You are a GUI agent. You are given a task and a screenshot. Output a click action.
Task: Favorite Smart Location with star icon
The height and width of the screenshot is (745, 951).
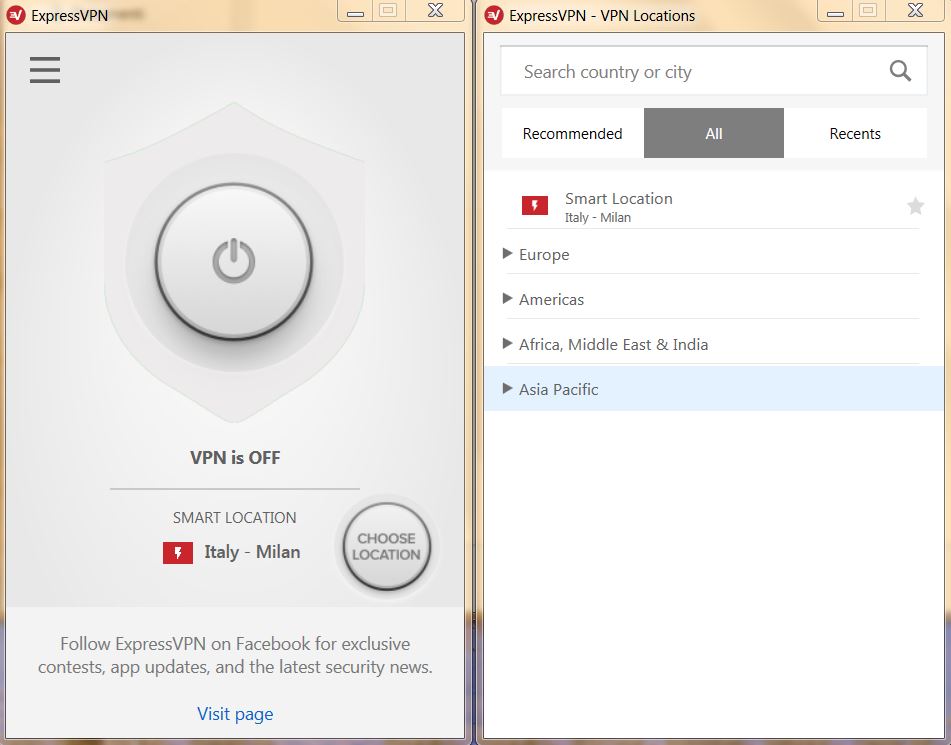click(915, 206)
